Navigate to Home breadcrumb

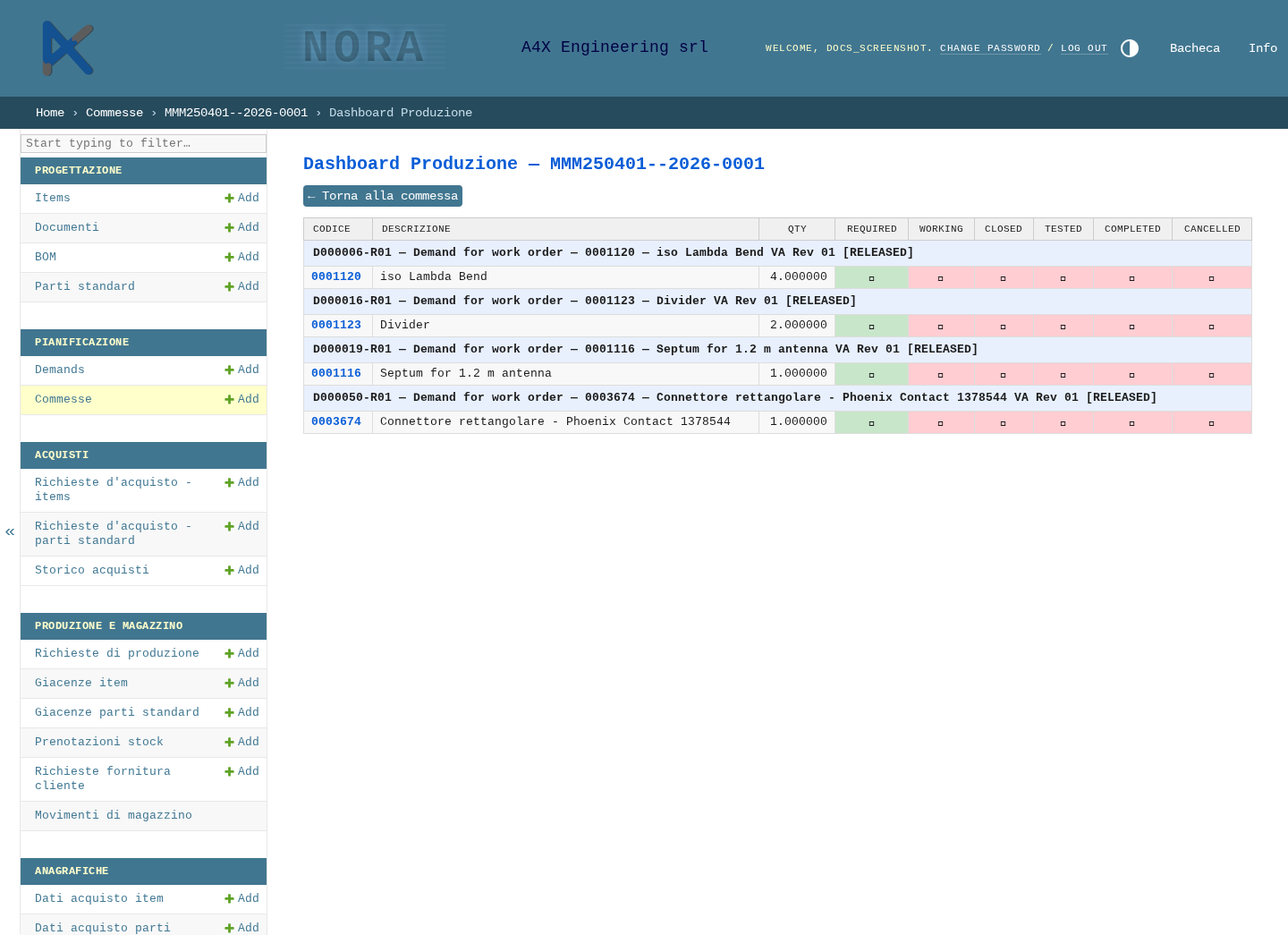point(50,113)
